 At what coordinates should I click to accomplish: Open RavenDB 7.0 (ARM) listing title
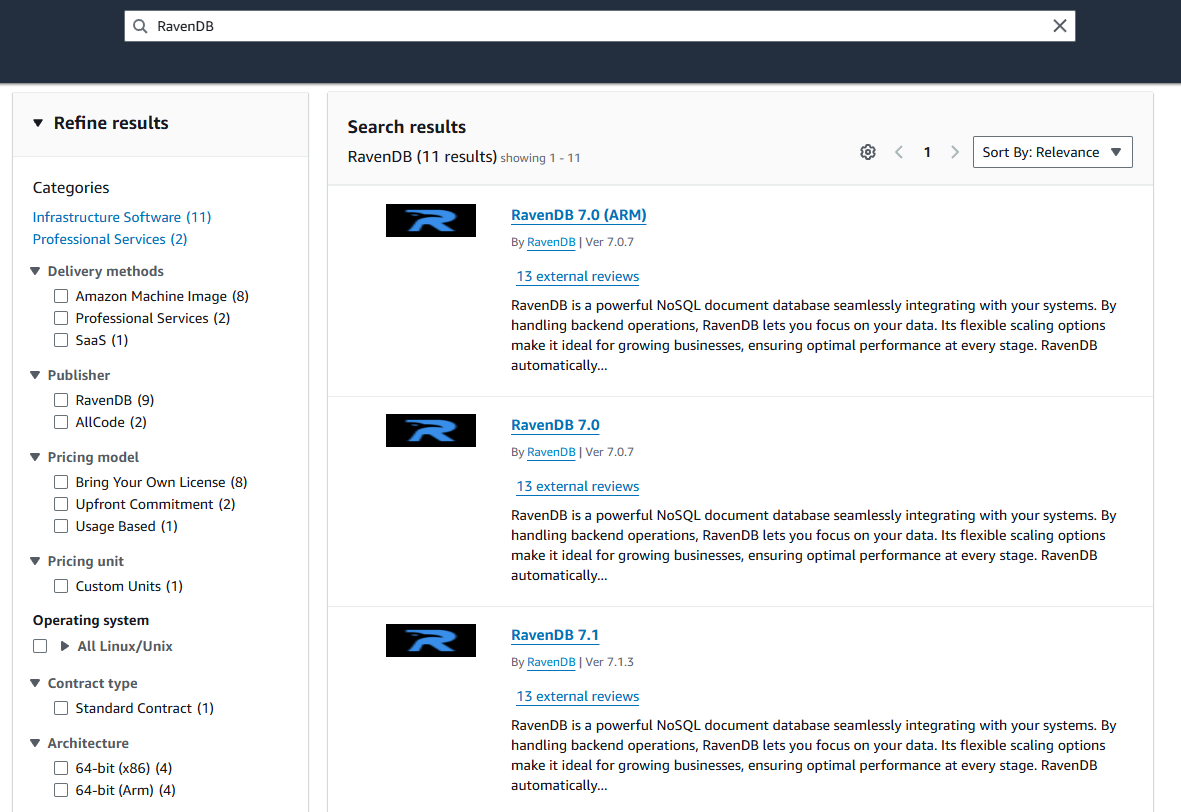click(578, 215)
